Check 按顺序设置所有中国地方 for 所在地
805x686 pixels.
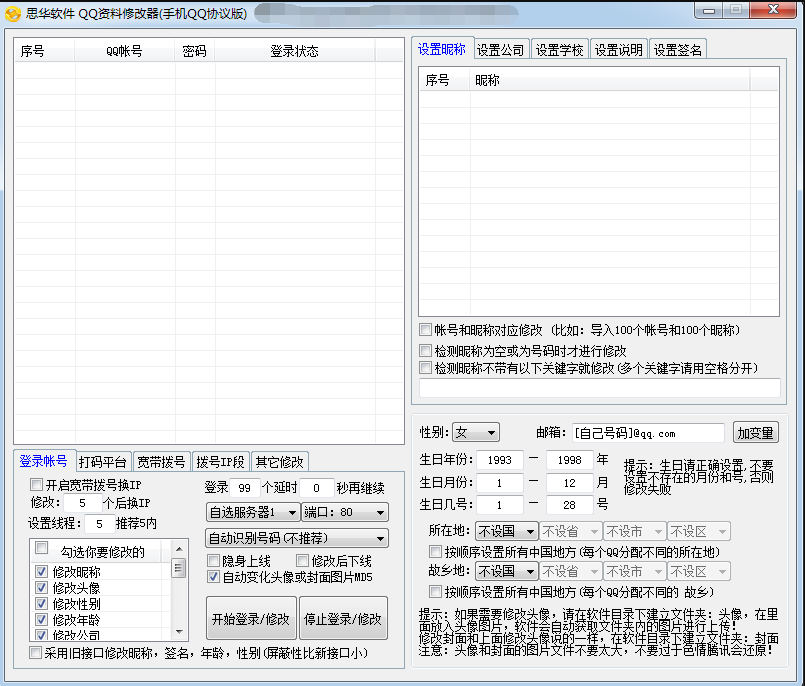pyautogui.click(x=435, y=551)
